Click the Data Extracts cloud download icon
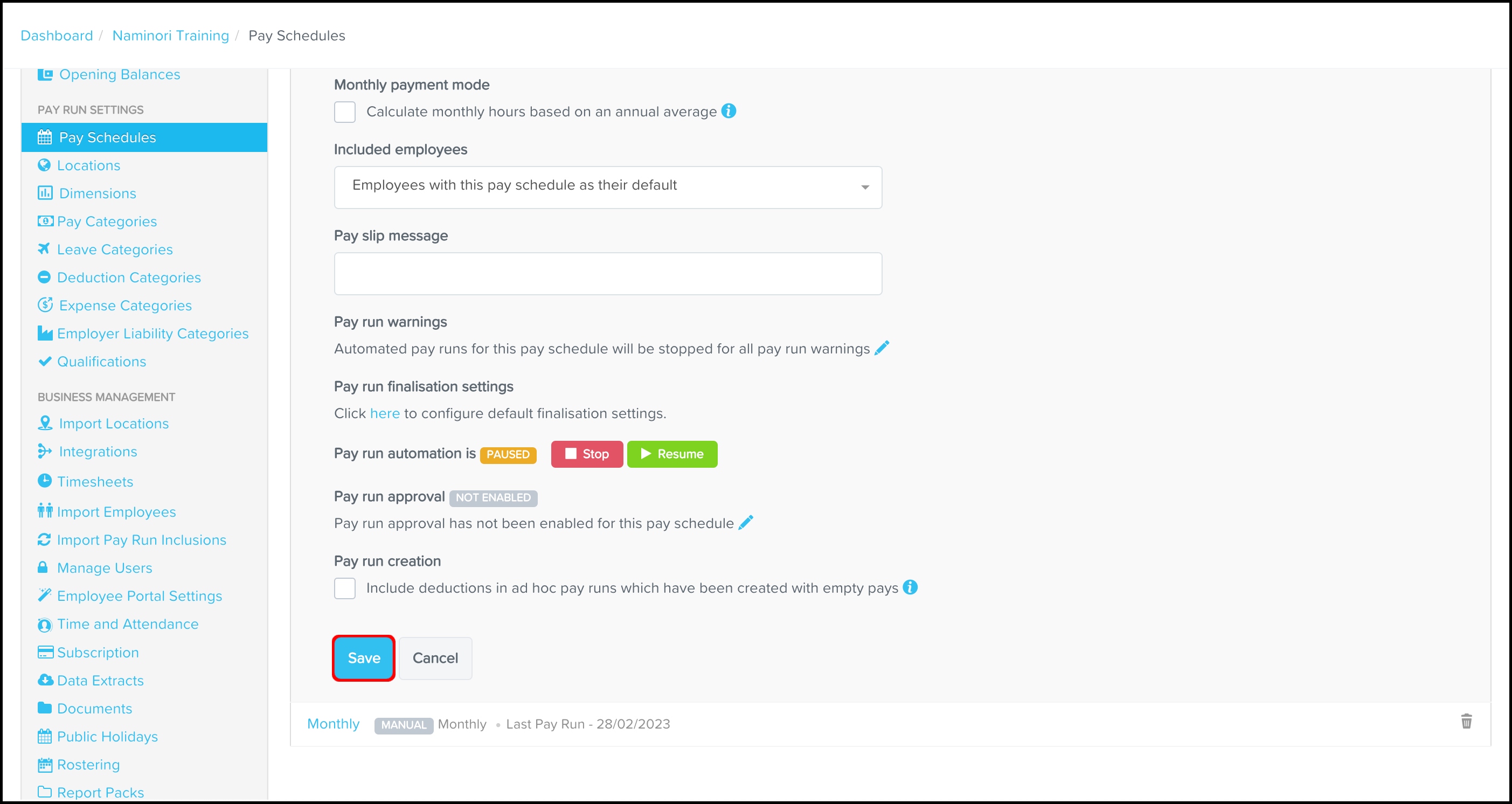This screenshot has height=804, width=1512. tap(45, 680)
